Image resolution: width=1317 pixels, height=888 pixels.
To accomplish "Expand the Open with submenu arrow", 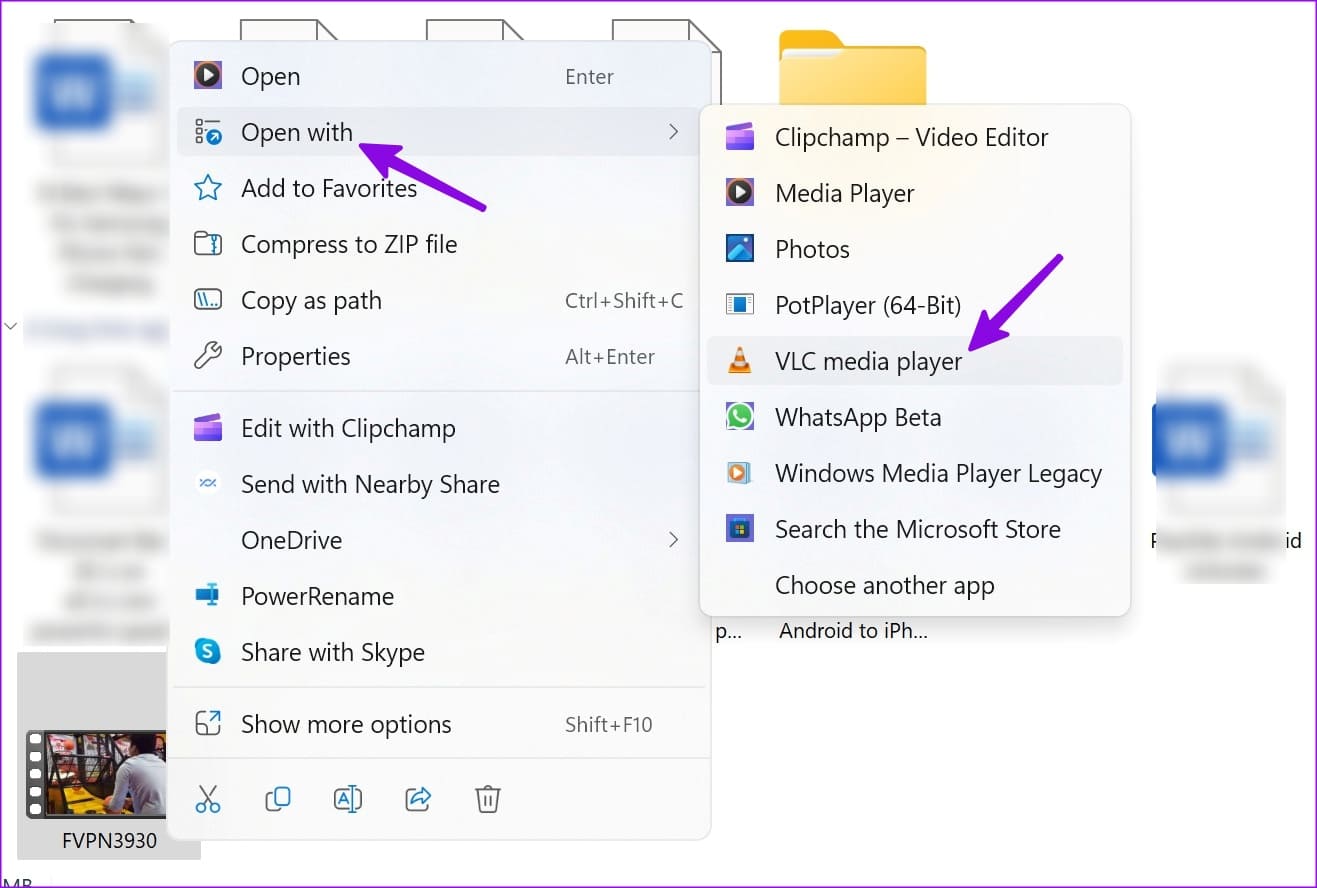I will tap(673, 132).
